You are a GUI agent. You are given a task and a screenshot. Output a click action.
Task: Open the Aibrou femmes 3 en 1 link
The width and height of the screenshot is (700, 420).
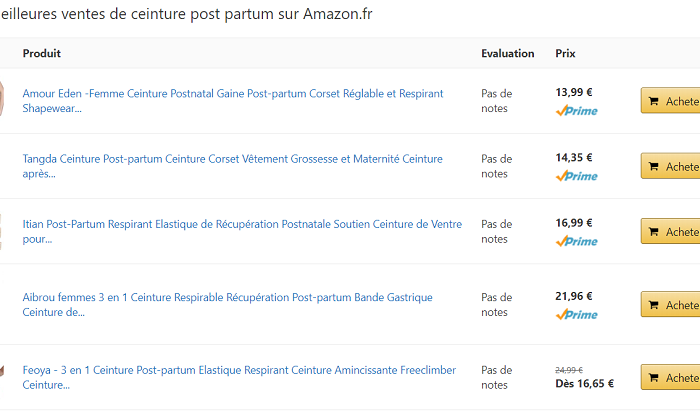click(227, 304)
